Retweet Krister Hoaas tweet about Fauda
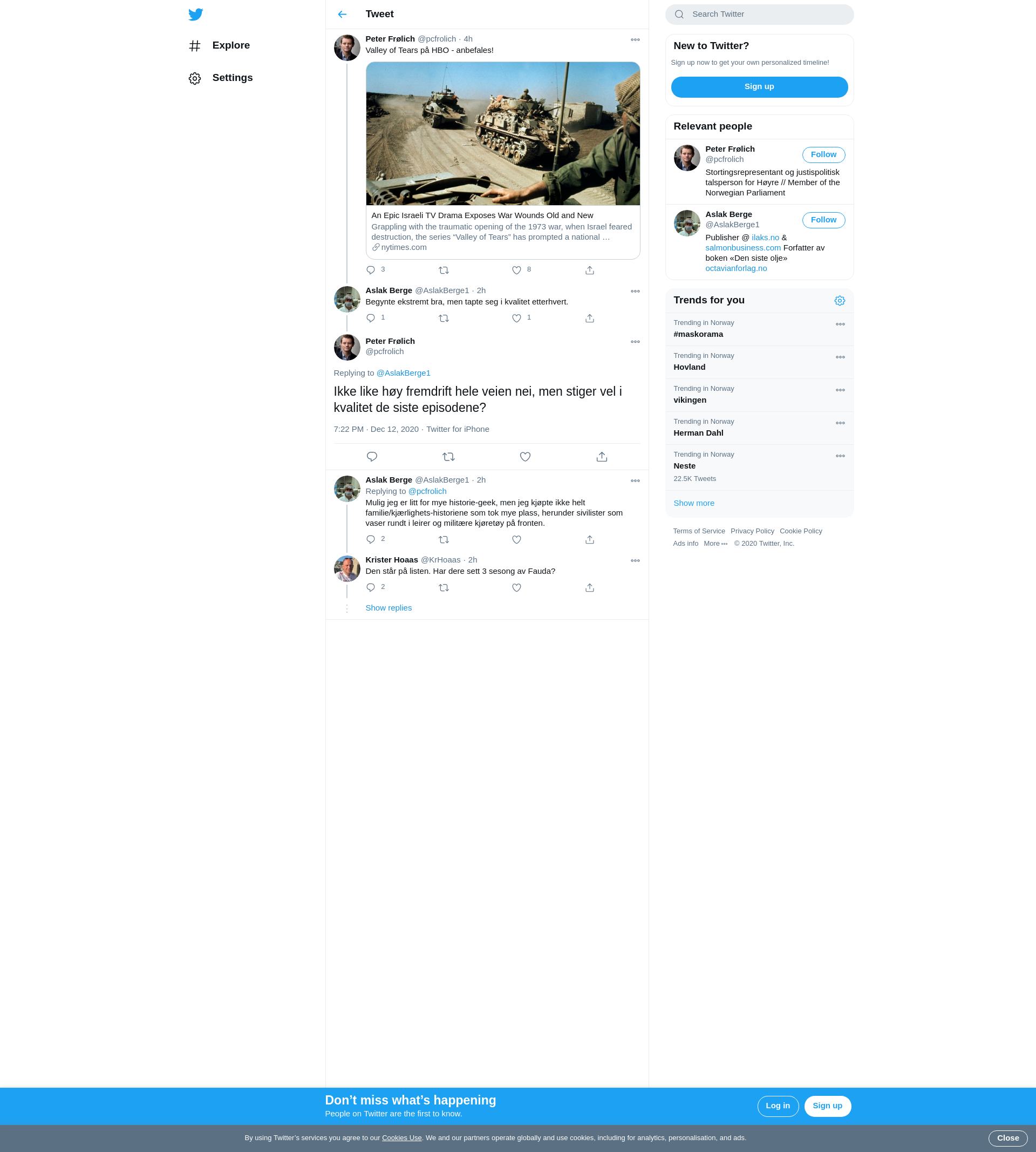 point(444,588)
